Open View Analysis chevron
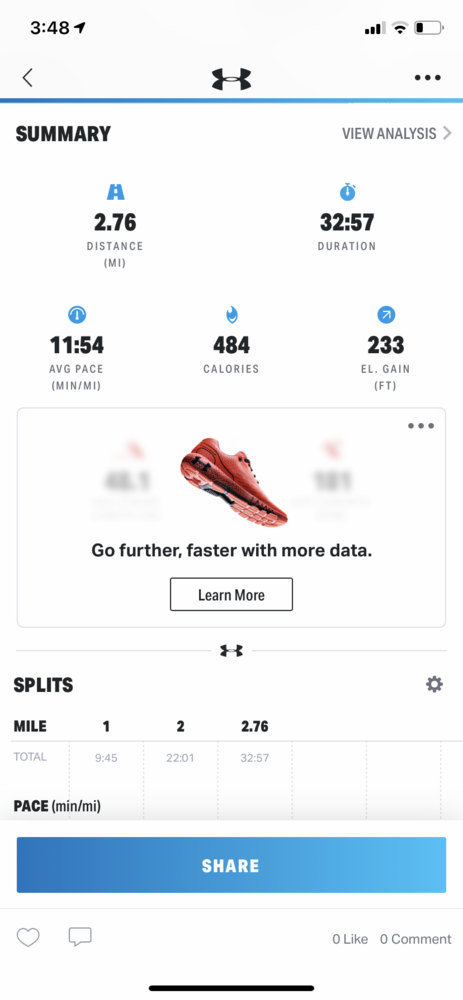This screenshot has width=463, height=1000. coord(397,133)
